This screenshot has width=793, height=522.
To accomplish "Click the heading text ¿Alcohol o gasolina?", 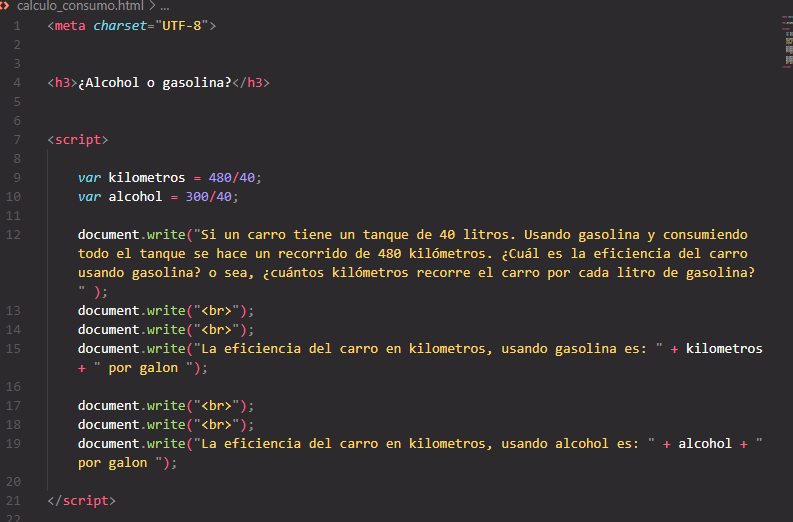I will (x=154, y=83).
